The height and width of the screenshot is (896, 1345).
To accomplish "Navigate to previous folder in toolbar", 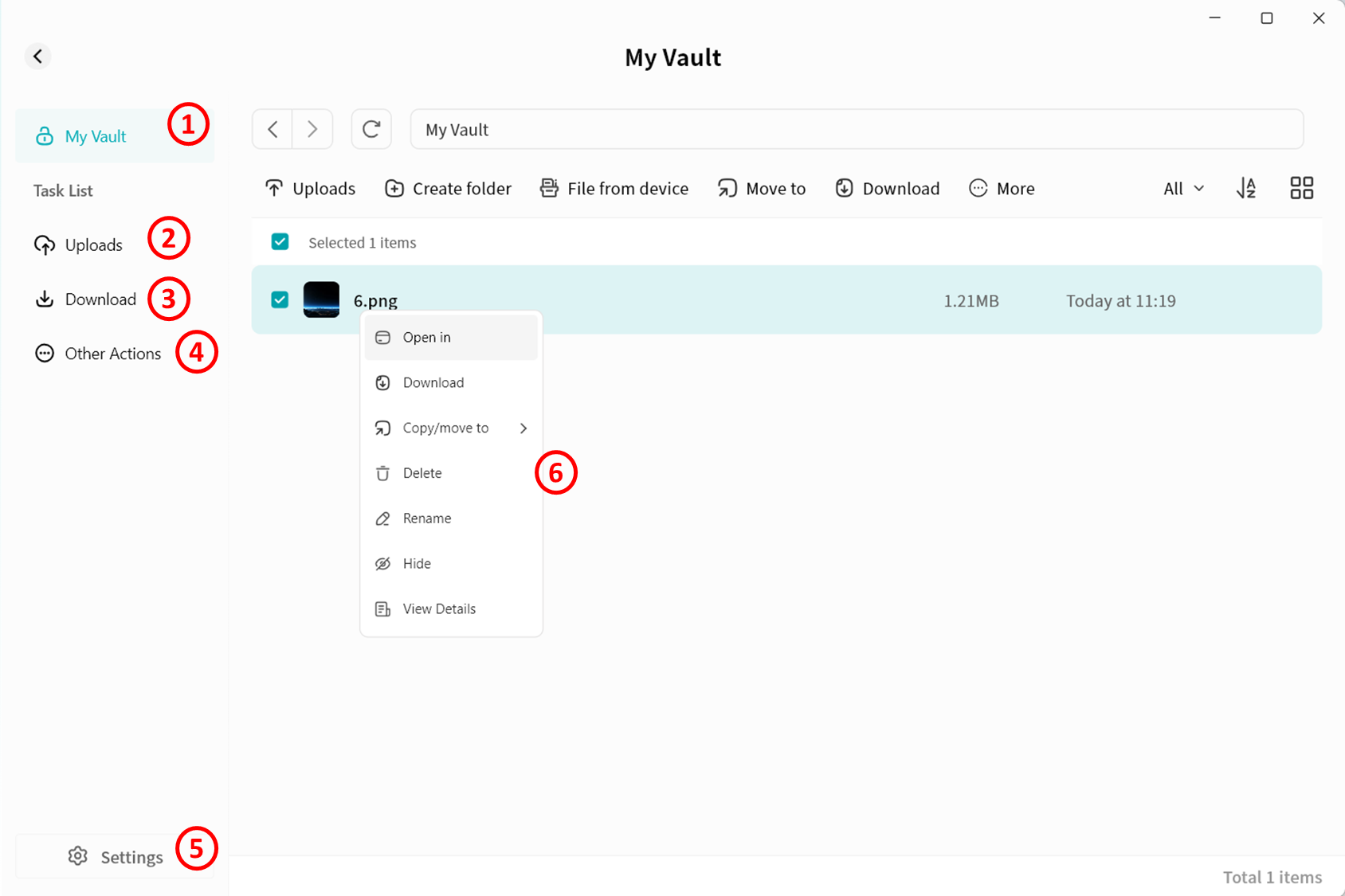I will (x=273, y=129).
